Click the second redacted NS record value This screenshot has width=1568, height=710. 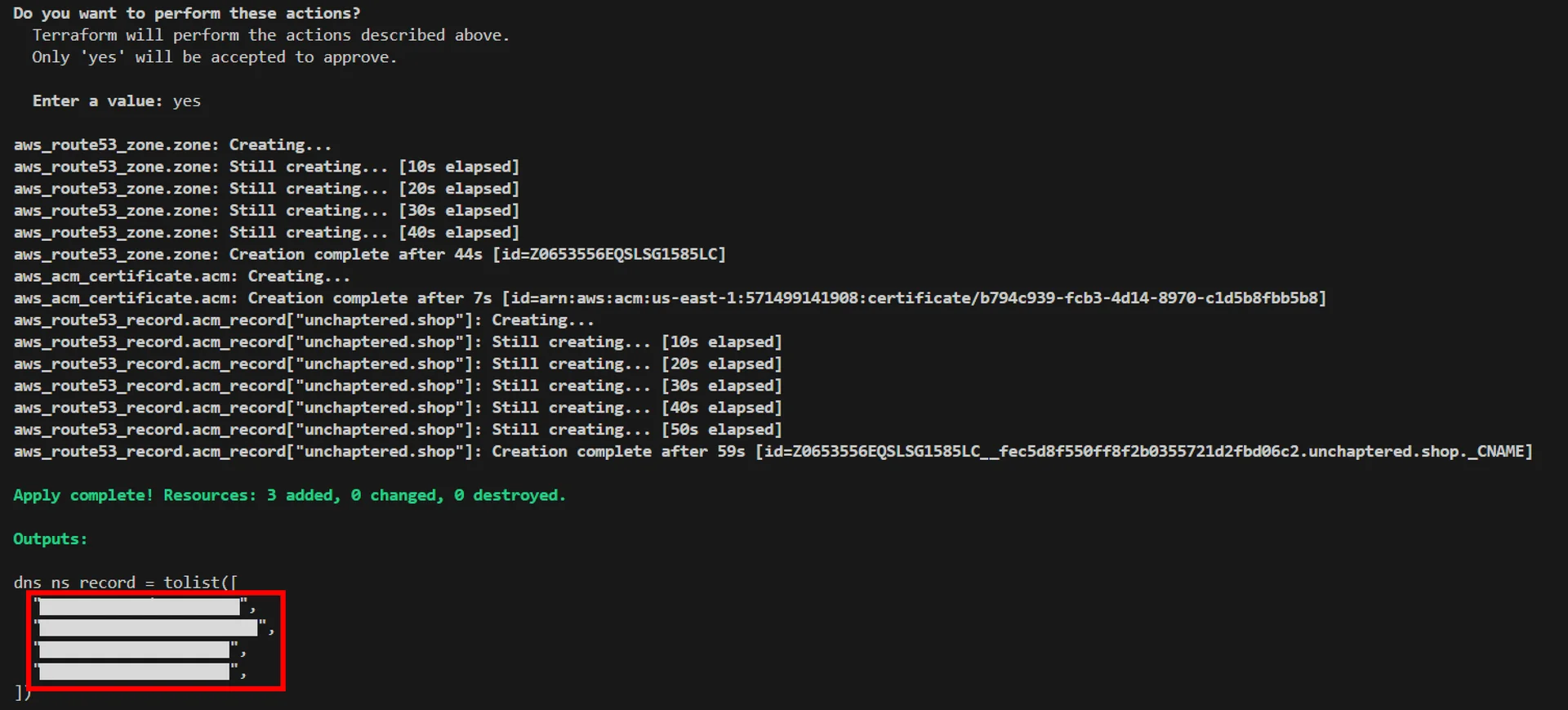pos(148,627)
